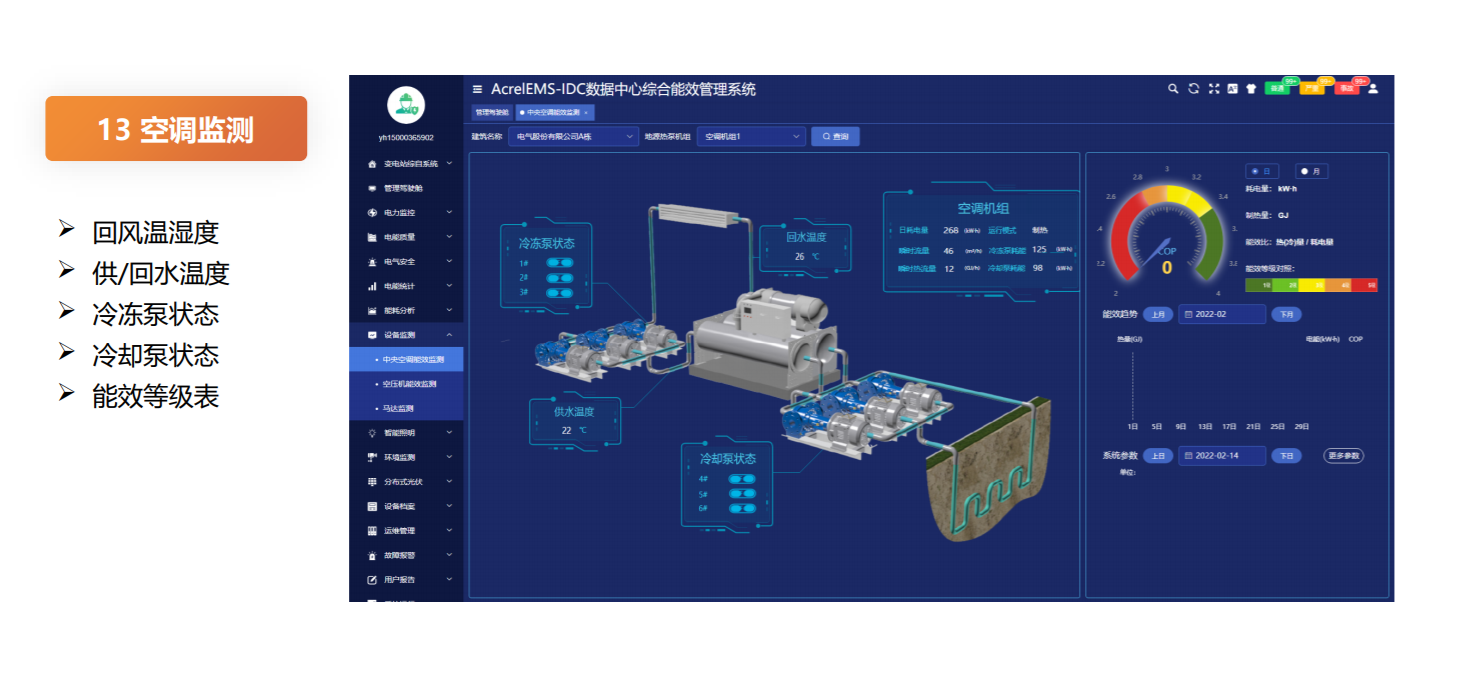Click the alarm icon of 电气安全
Viewport: 1458px width, 681px height.
point(372,261)
